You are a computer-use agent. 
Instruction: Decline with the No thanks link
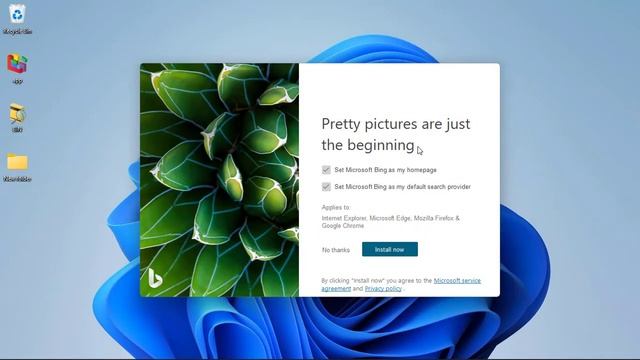tap(336, 250)
